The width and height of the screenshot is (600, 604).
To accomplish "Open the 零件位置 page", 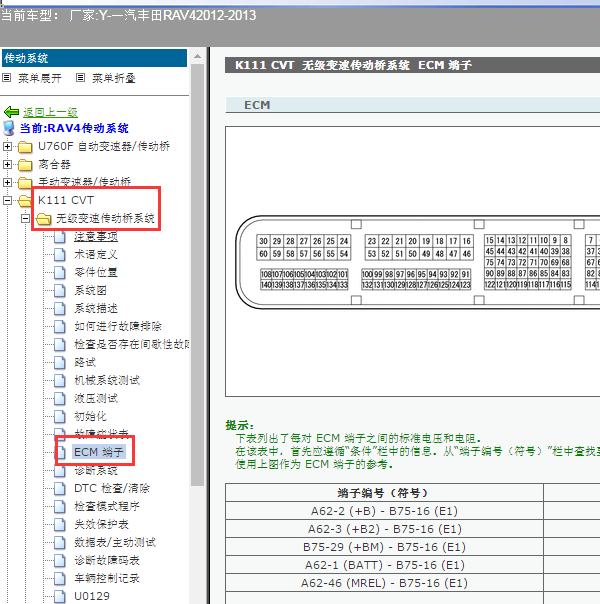I will (x=96, y=272).
